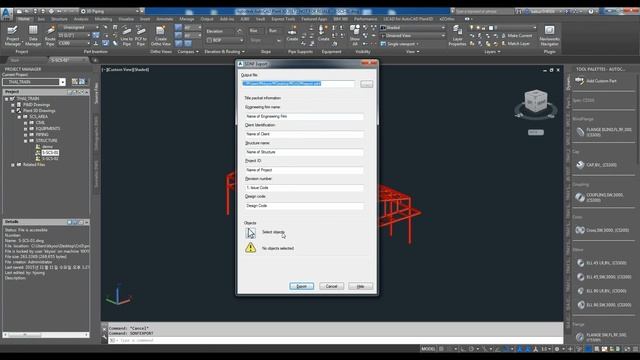Toggle the bottom-left Compass blue button

tap(178, 43)
